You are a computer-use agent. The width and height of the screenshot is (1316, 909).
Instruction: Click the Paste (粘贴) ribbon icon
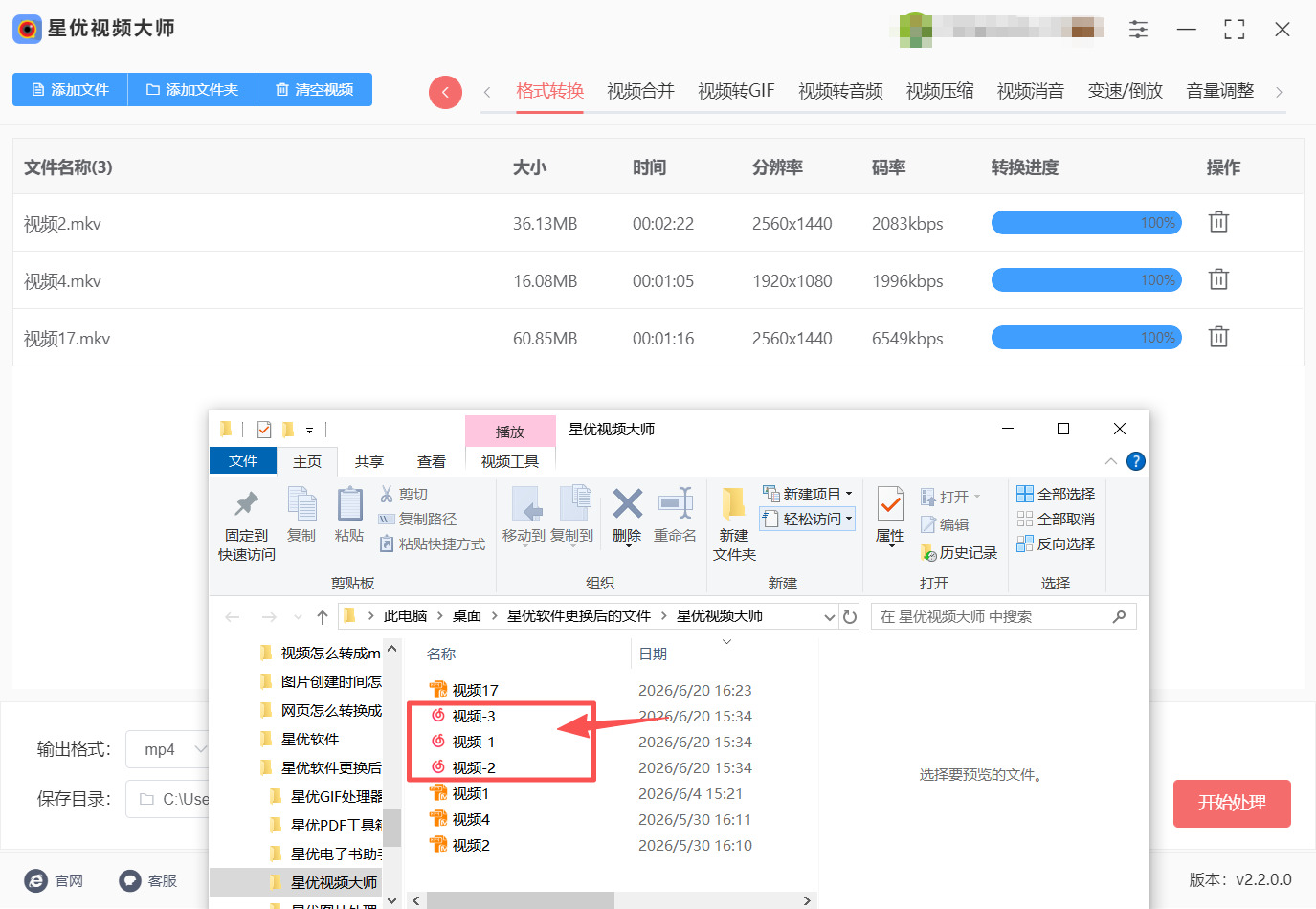pos(349,516)
